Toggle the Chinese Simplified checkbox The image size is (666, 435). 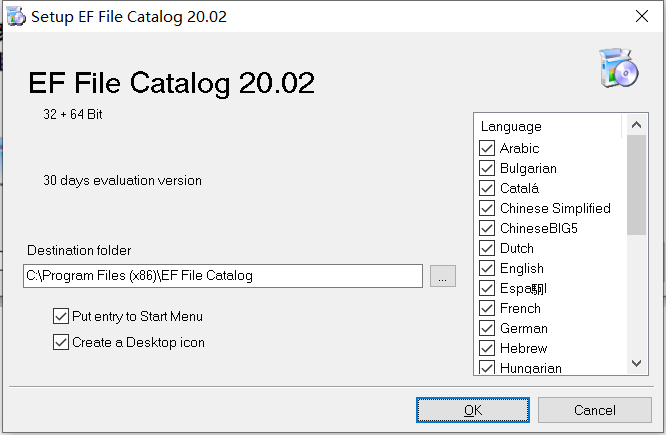click(487, 208)
